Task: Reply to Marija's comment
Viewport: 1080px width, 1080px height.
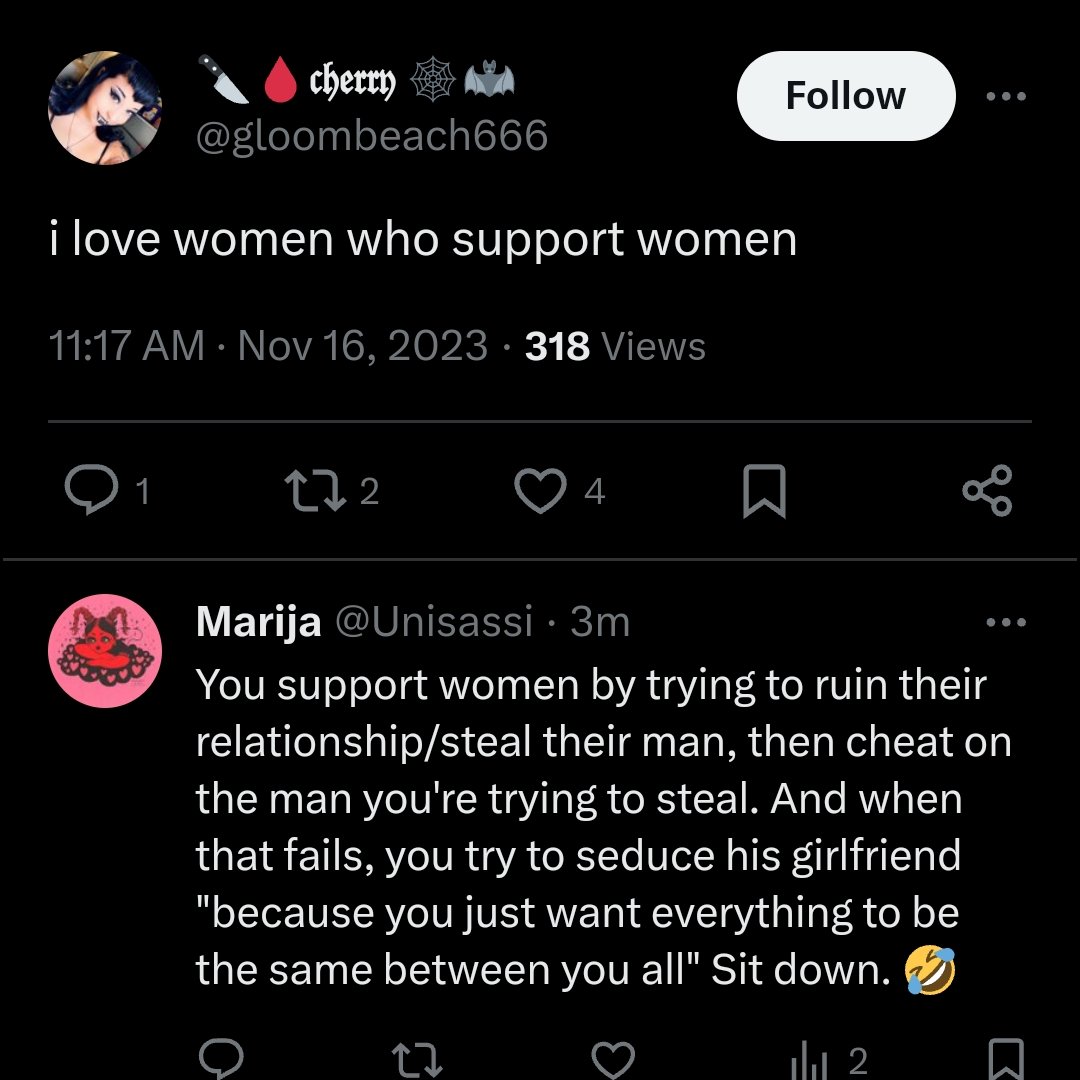Action: (x=221, y=1059)
